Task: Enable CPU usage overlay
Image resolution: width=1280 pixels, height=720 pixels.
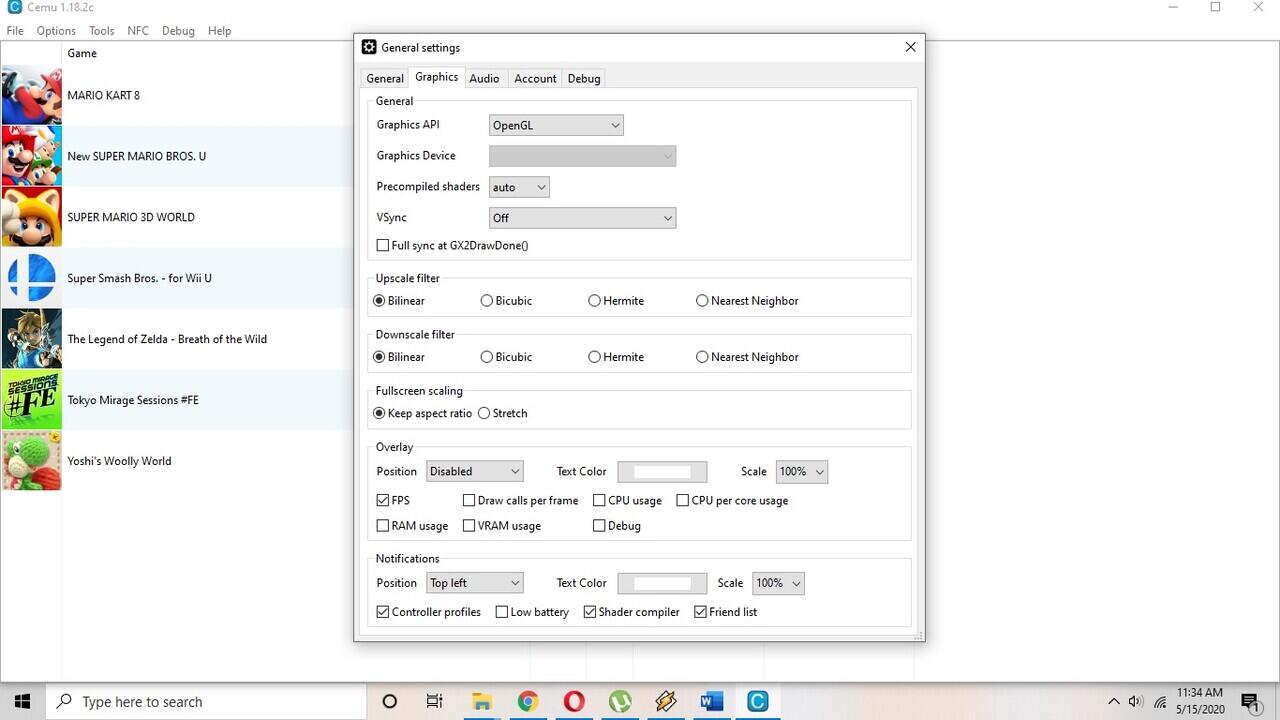Action: (627, 500)
